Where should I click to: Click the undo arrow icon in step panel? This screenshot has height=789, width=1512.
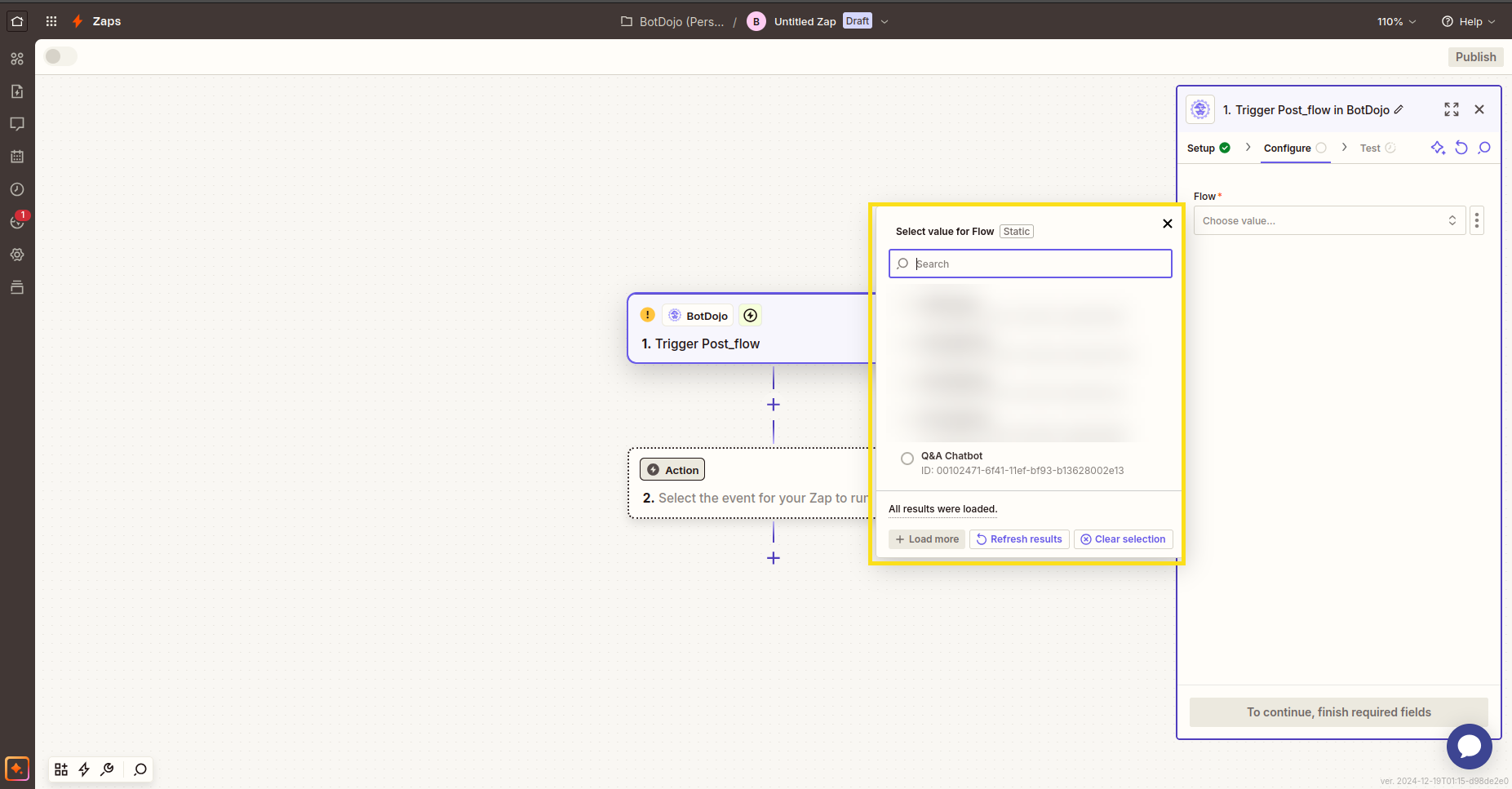[1461, 148]
